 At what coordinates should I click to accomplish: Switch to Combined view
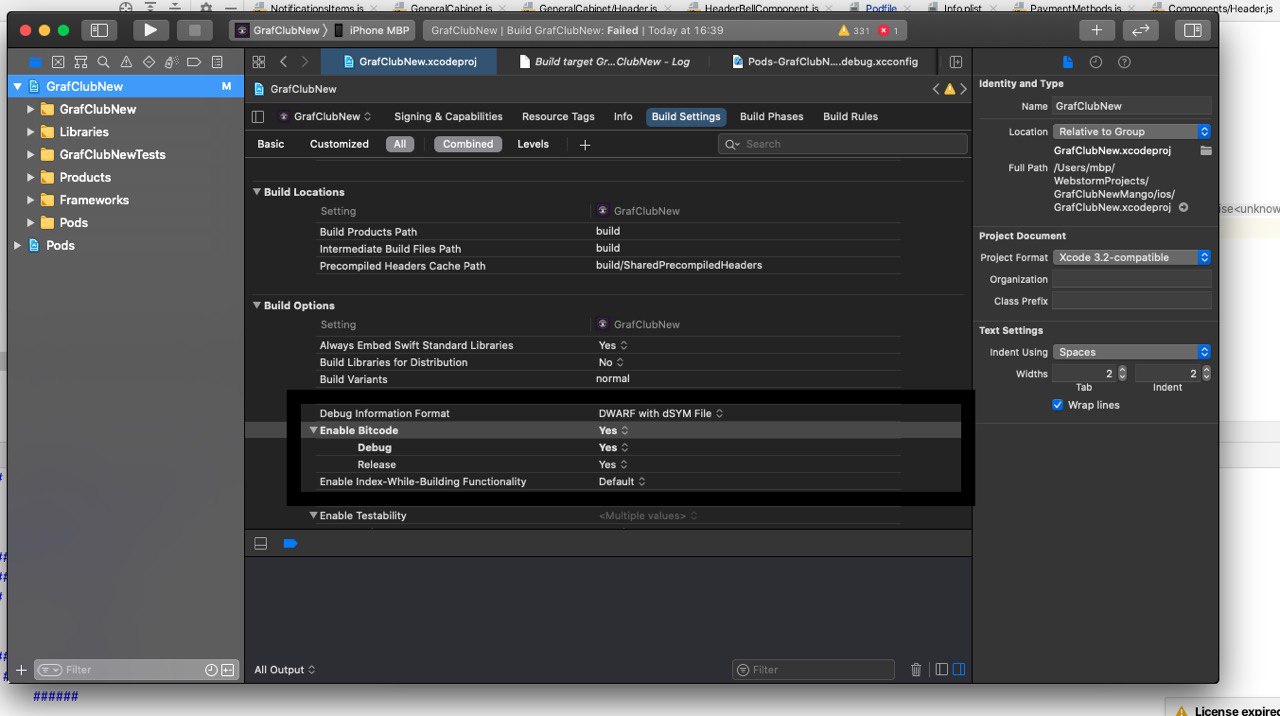click(x=468, y=144)
